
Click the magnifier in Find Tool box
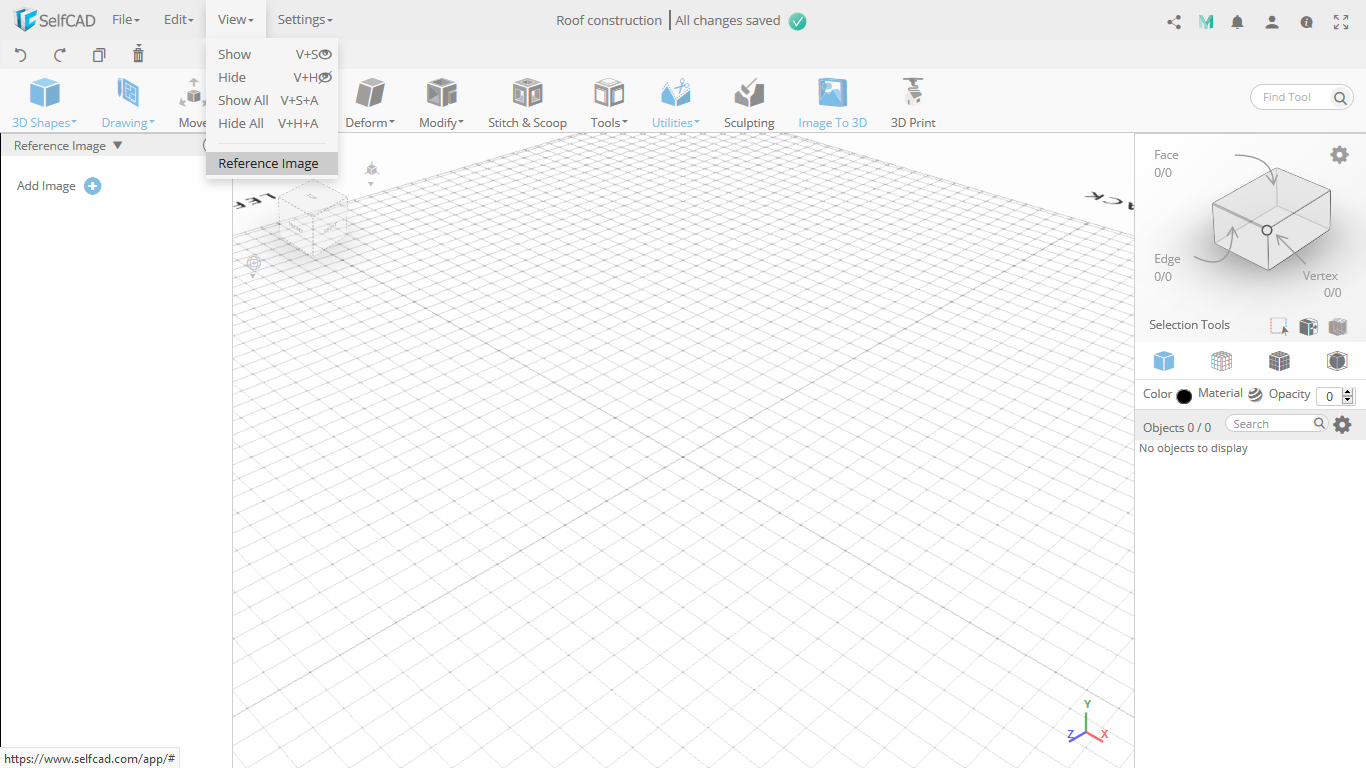click(1340, 97)
